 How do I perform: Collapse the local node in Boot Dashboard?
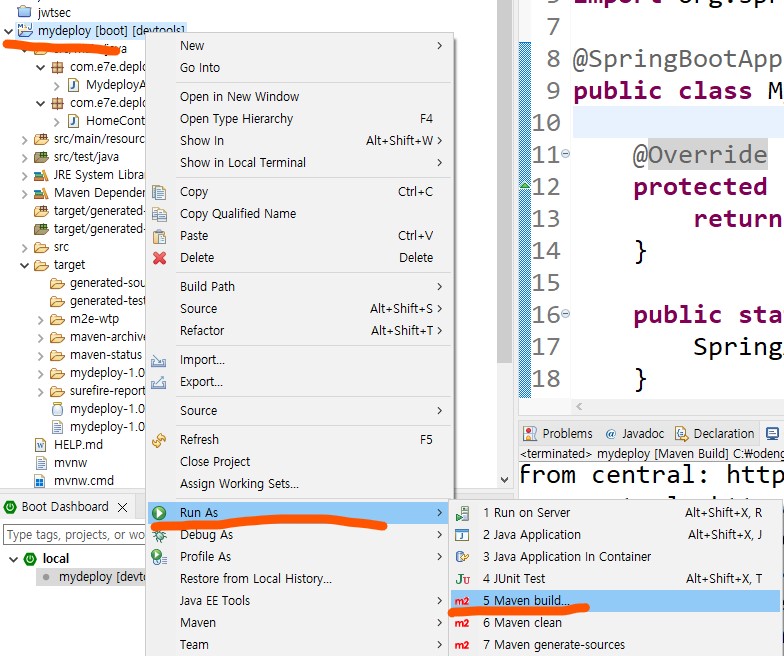click(14, 559)
